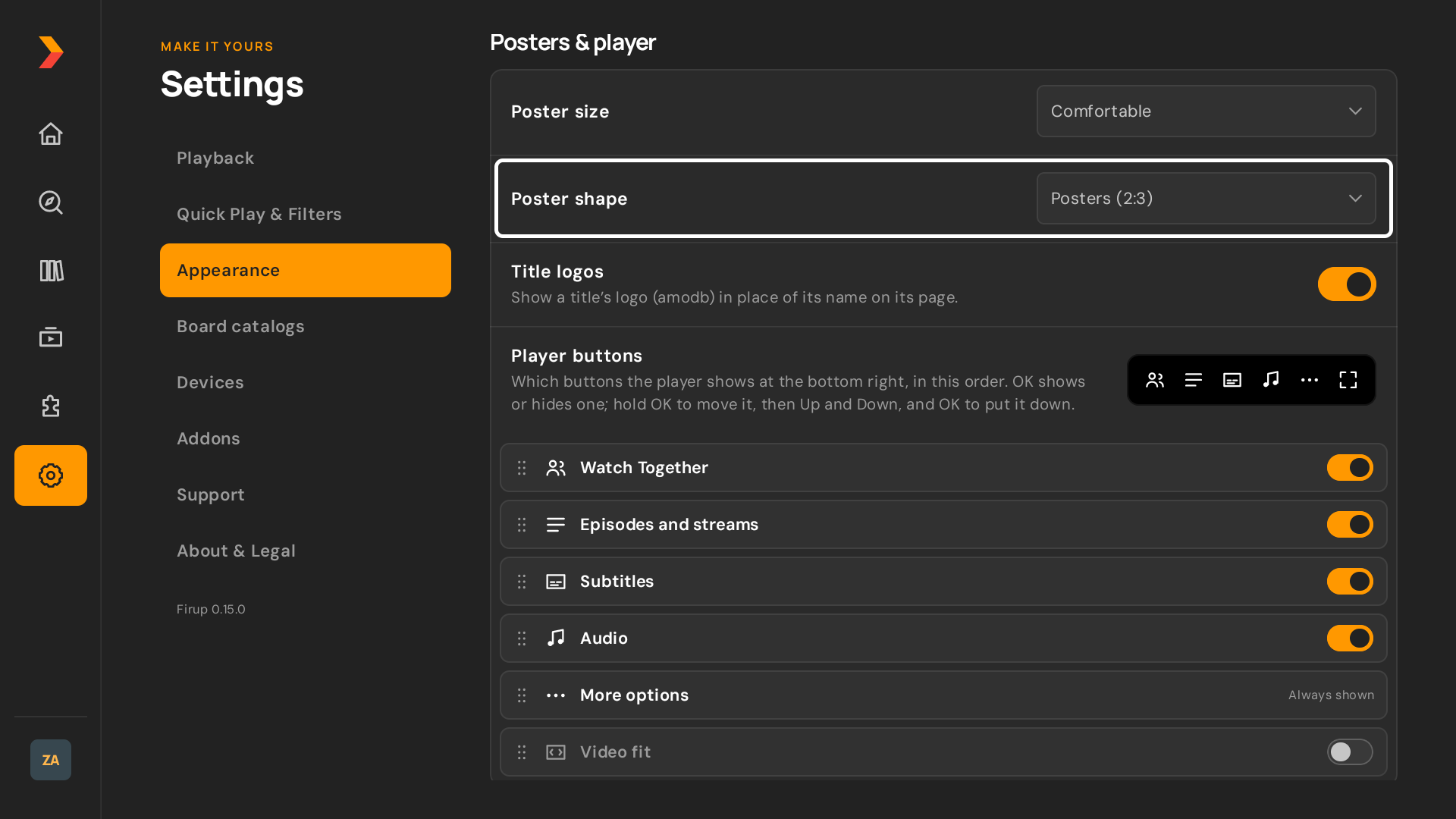
Task: Click the Settings gear icon in sidebar
Action: (x=51, y=475)
